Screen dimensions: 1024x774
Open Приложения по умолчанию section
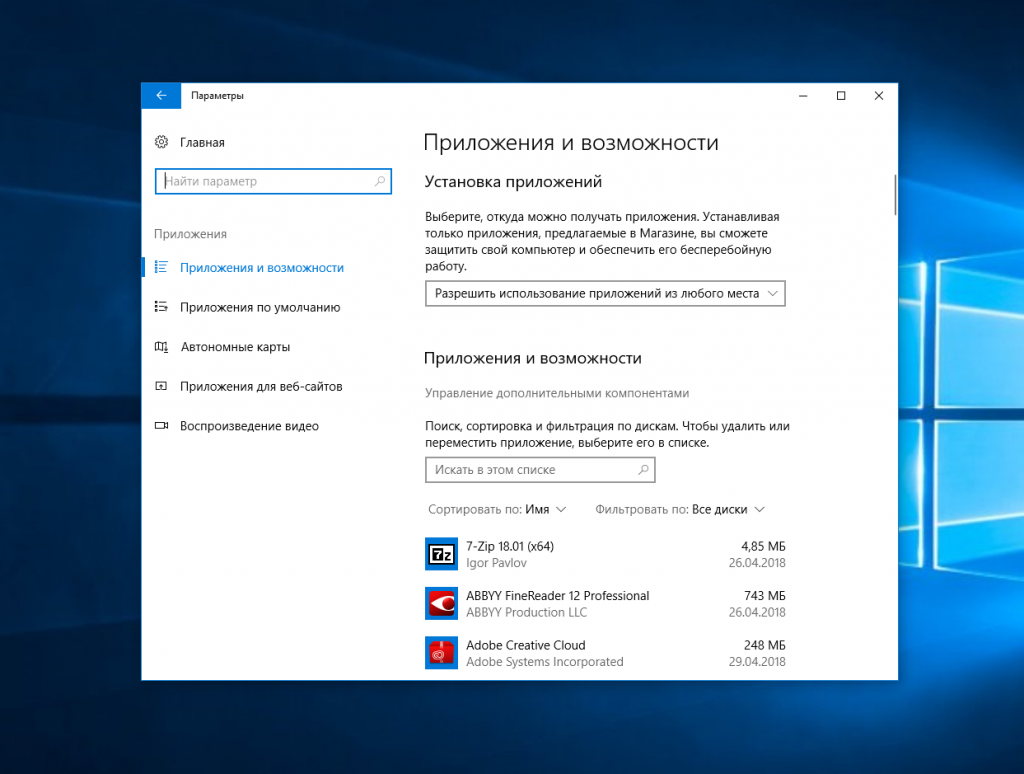260,308
